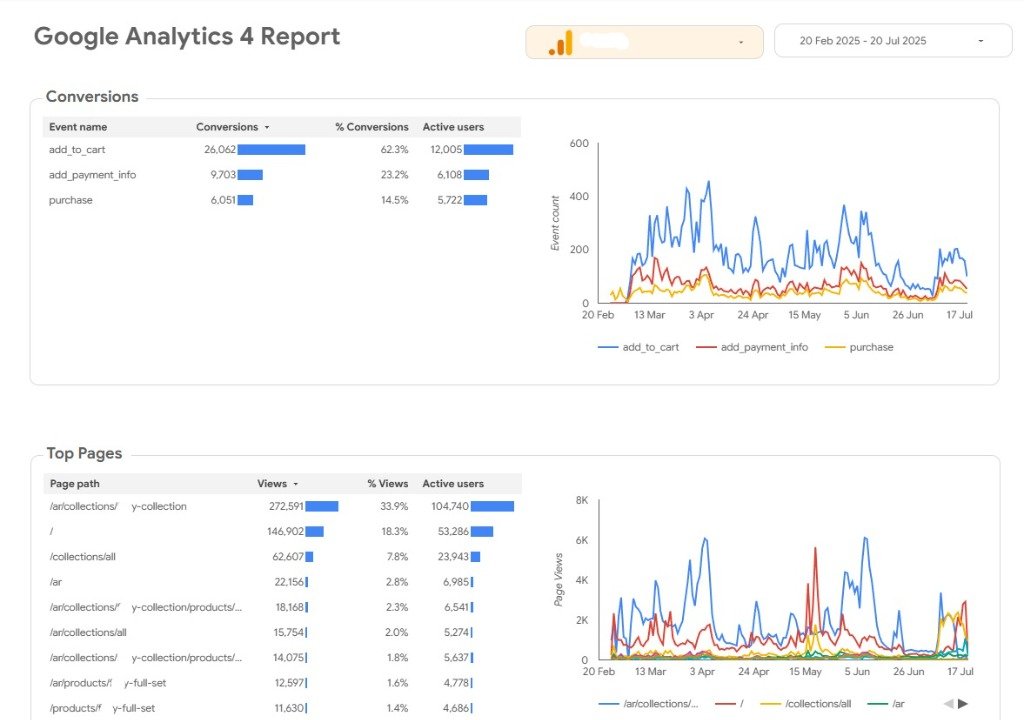1024x720 pixels.
Task: Click the Google Analytics 4 Report title
Action: click(187, 37)
